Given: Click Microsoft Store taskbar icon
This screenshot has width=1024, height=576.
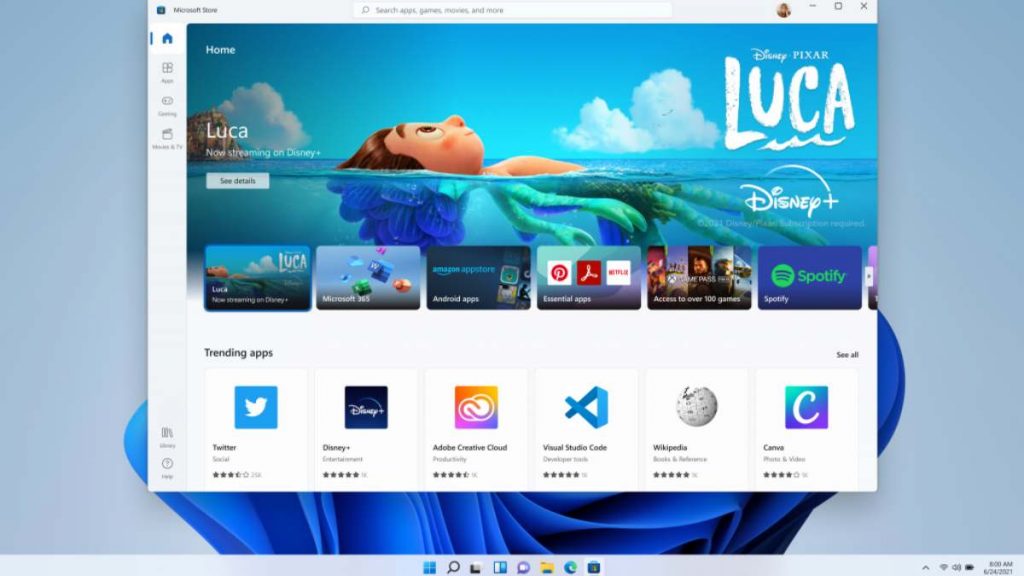Looking at the screenshot, I should pos(594,568).
